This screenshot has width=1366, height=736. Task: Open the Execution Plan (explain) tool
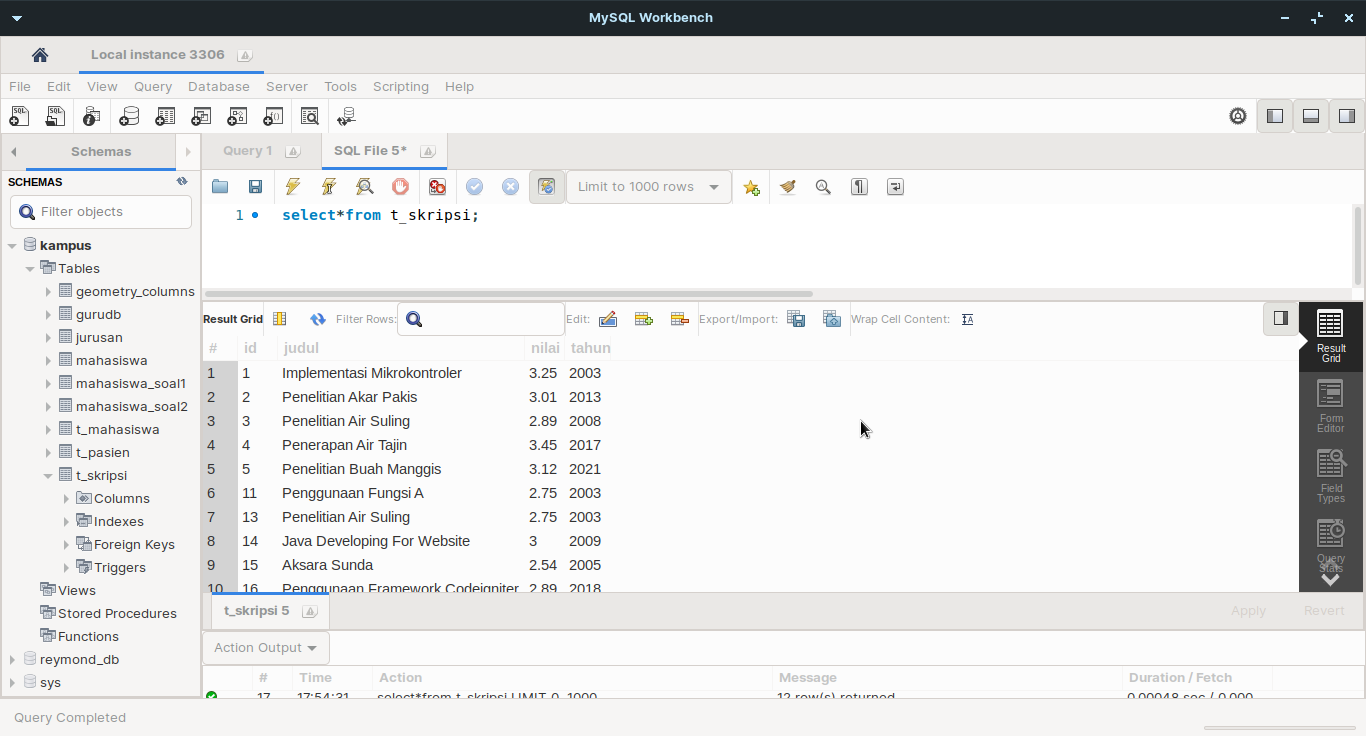(364, 187)
